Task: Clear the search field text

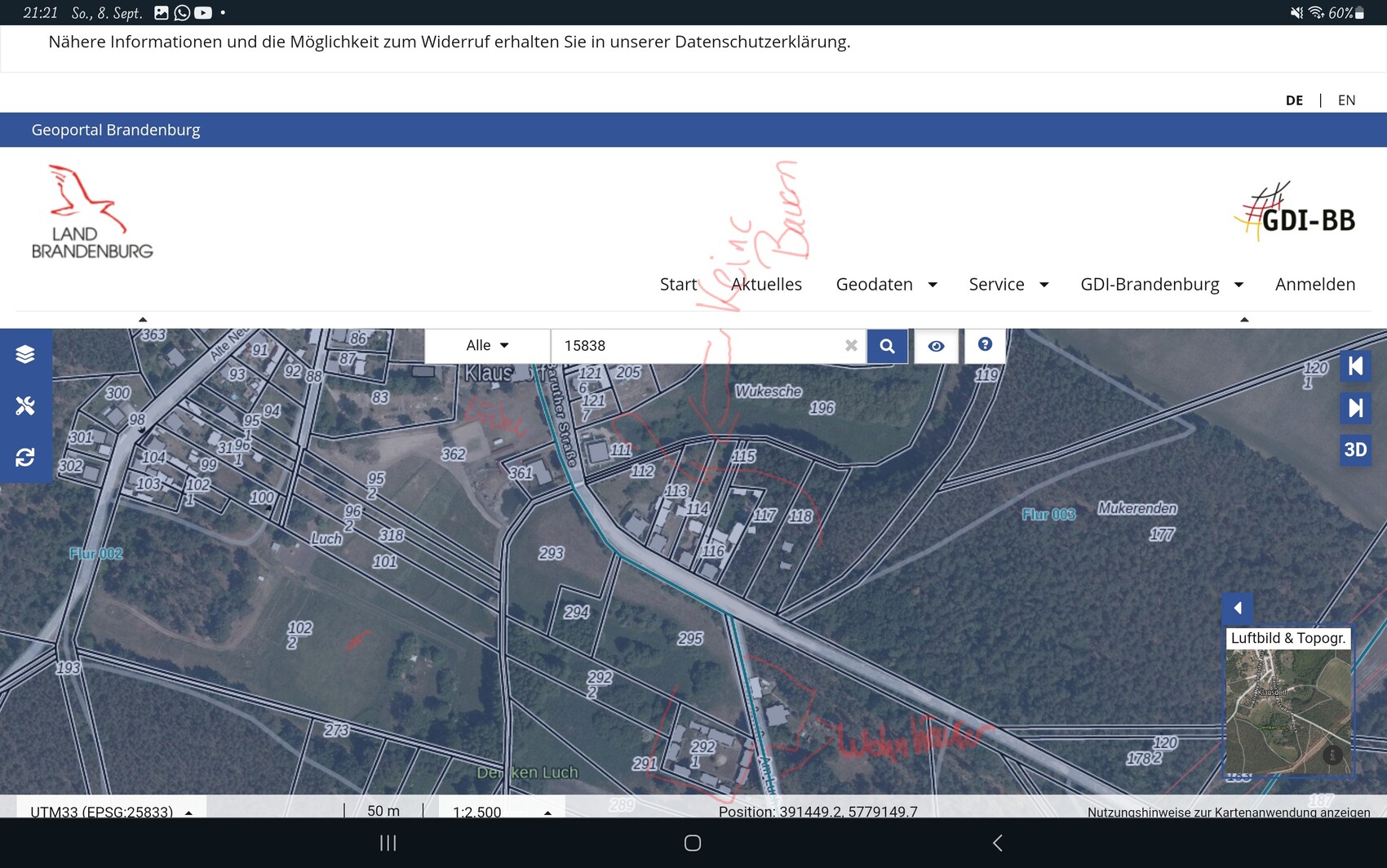Action: (851, 346)
